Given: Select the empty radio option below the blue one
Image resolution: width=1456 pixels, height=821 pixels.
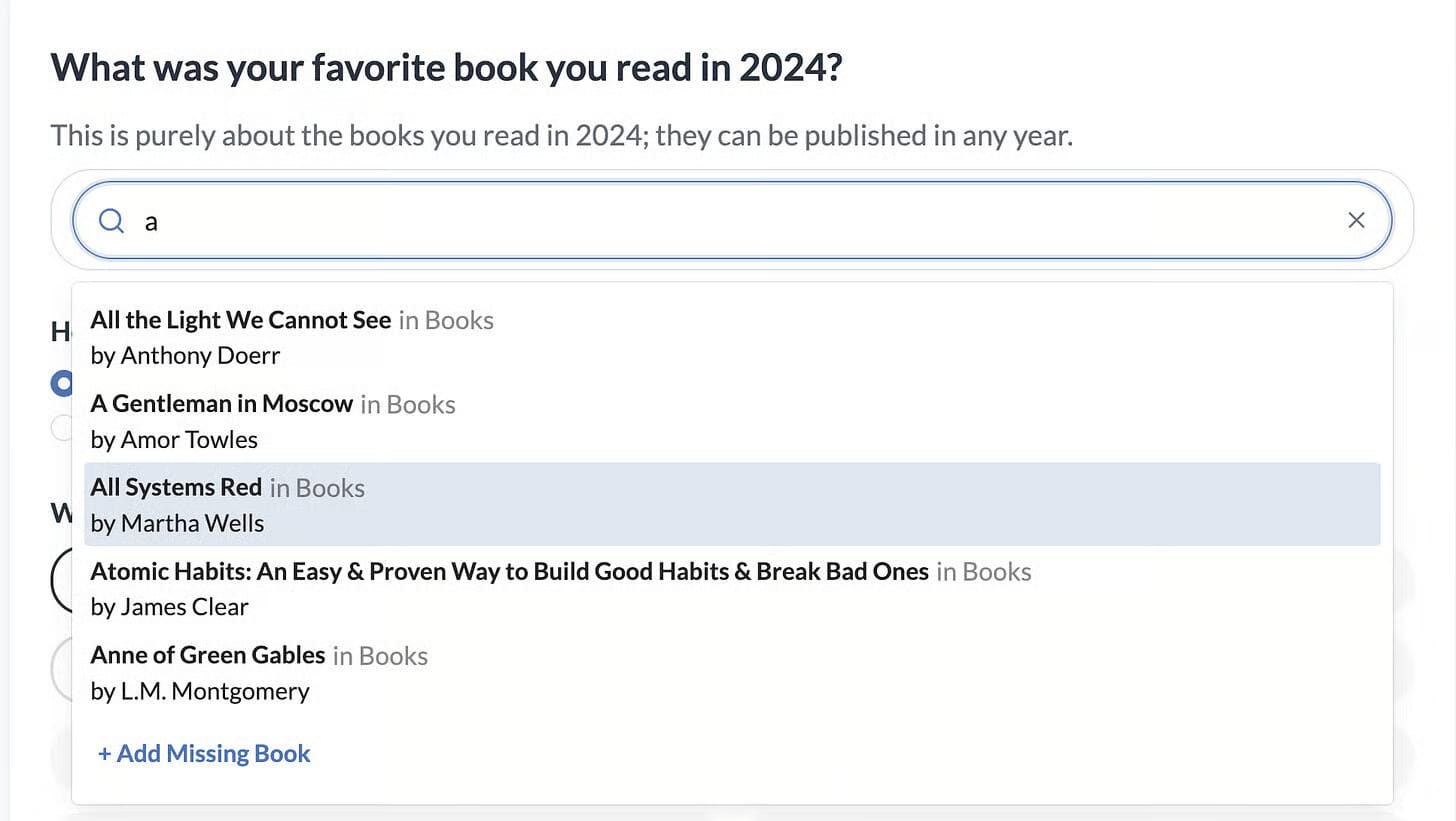Looking at the screenshot, I should click(x=62, y=428).
